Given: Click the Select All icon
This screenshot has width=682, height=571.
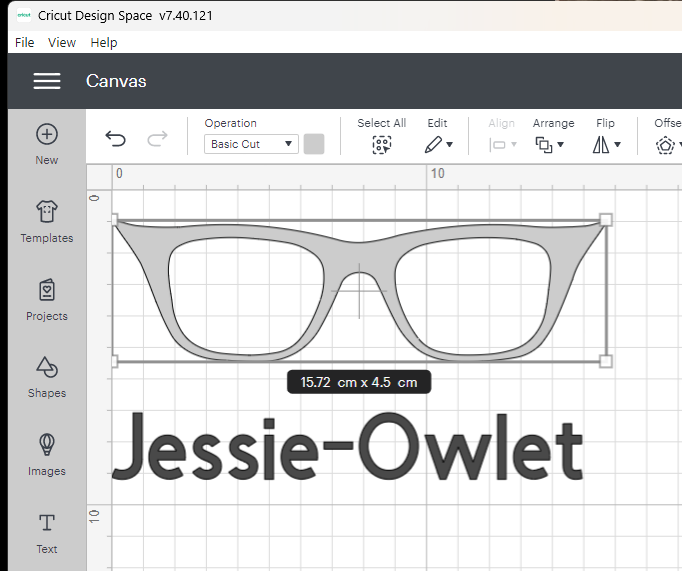Looking at the screenshot, I should (x=381, y=145).
